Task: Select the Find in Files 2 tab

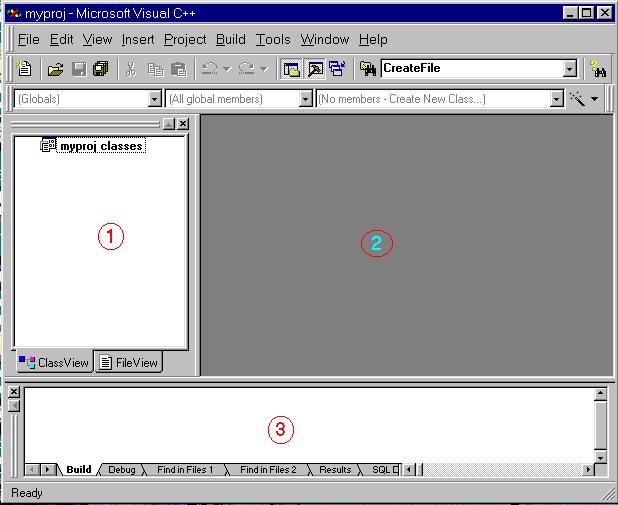Action: click(x=268, y=470)
